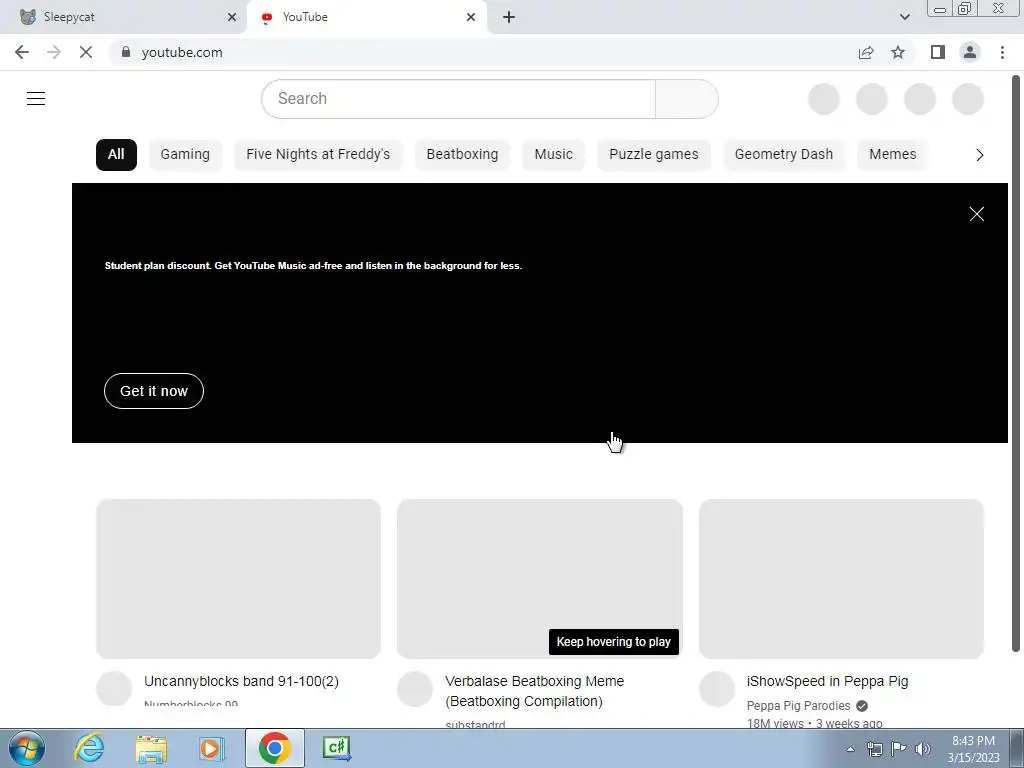
Task: Click the browser forward arrow
Action: tap(54, 52)
